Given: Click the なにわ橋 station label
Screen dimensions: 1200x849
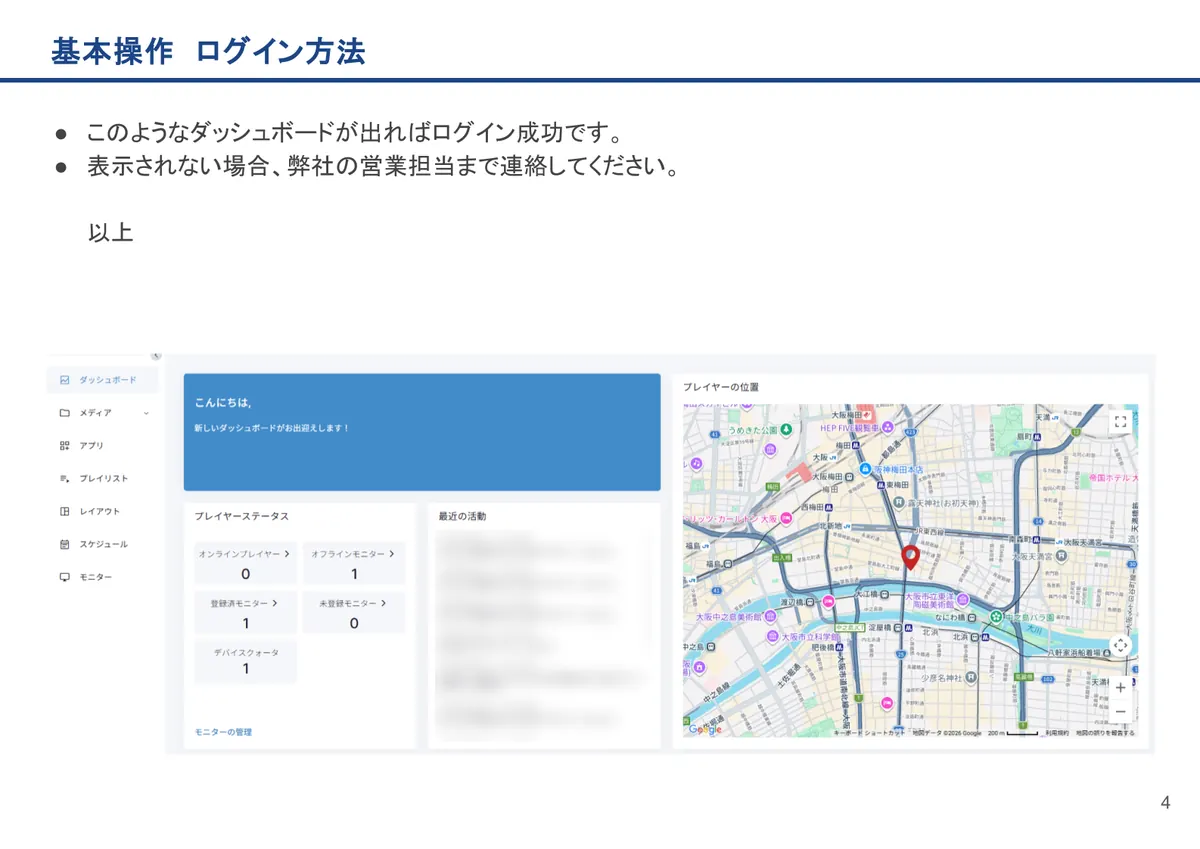Looking at the screenshot, I should (x=951, y=617).
